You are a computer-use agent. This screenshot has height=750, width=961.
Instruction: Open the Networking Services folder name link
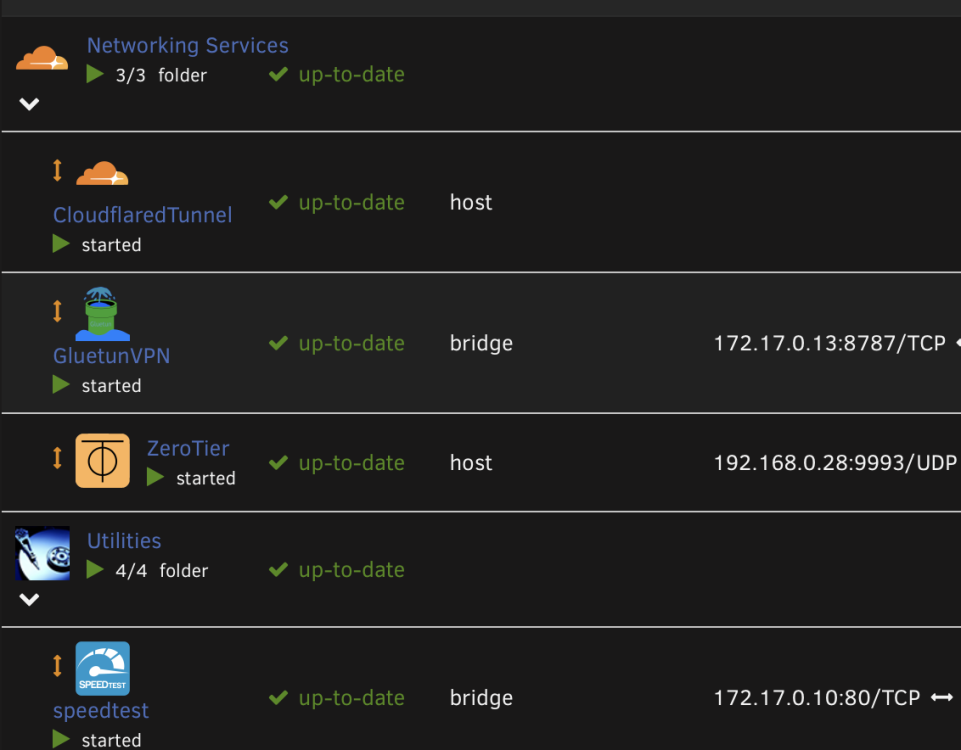(188, 45)
